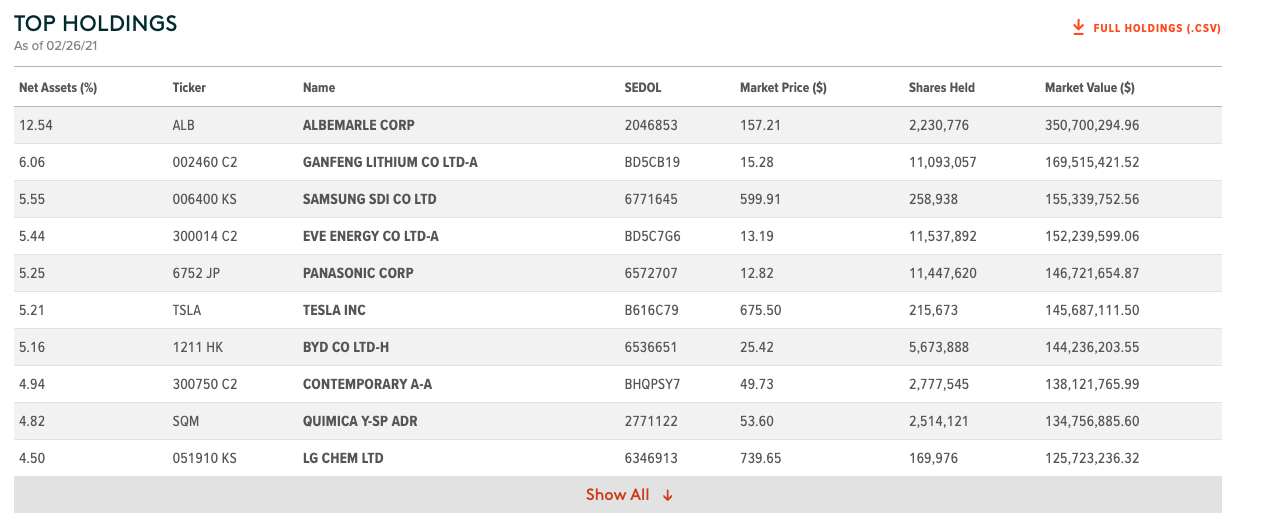This screenshot has height=529, width=1267.
Task: Expand the table with Show All
Action: [617, 495]
